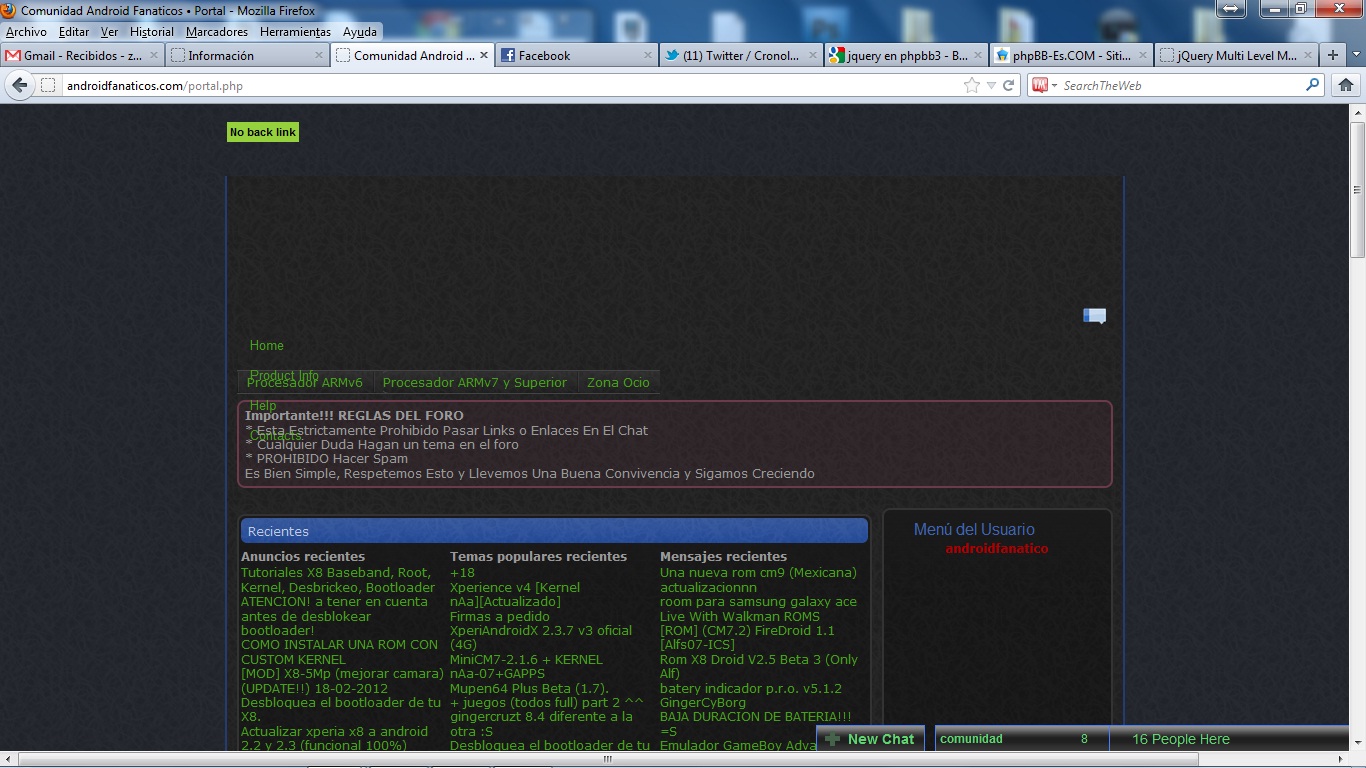Open the Procesador ARMv6 section link
Viewport: 1366px width, 768px height.
(x=305, y=383)
